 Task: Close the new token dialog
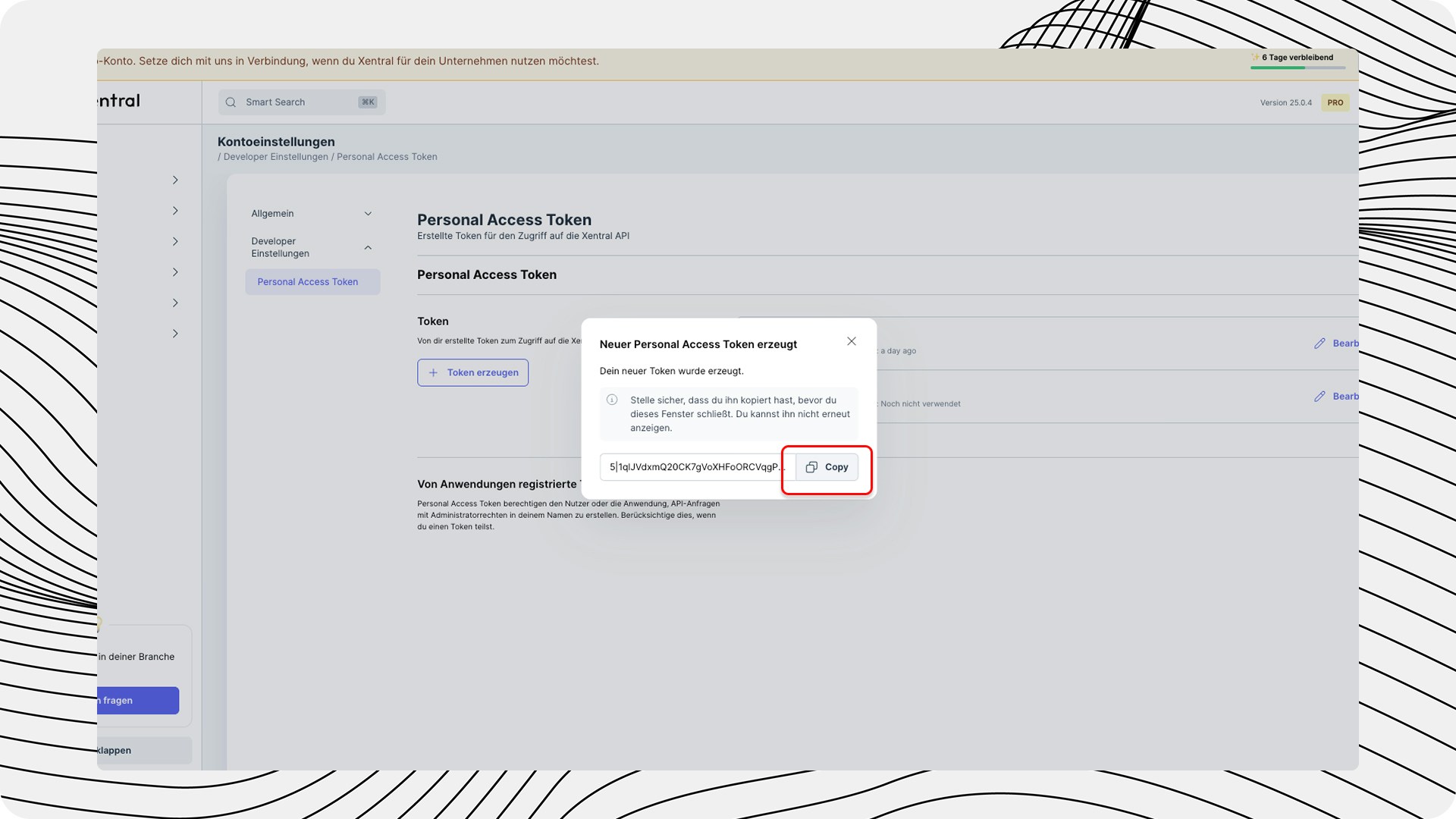[852, 341]
